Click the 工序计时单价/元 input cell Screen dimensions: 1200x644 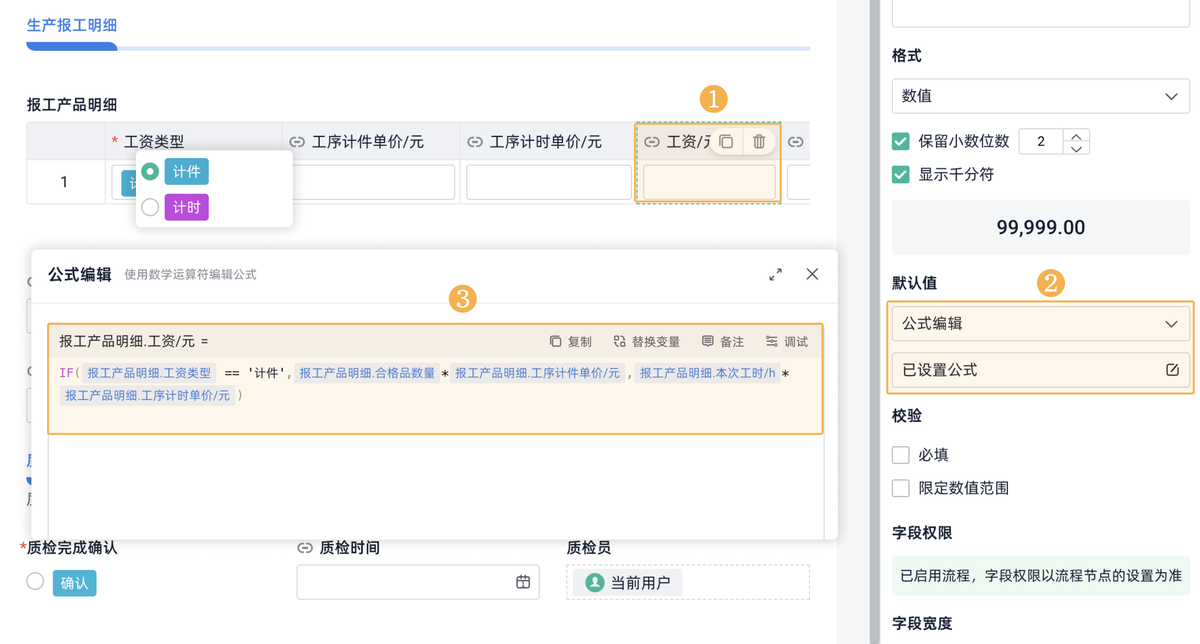coord(548,183)
